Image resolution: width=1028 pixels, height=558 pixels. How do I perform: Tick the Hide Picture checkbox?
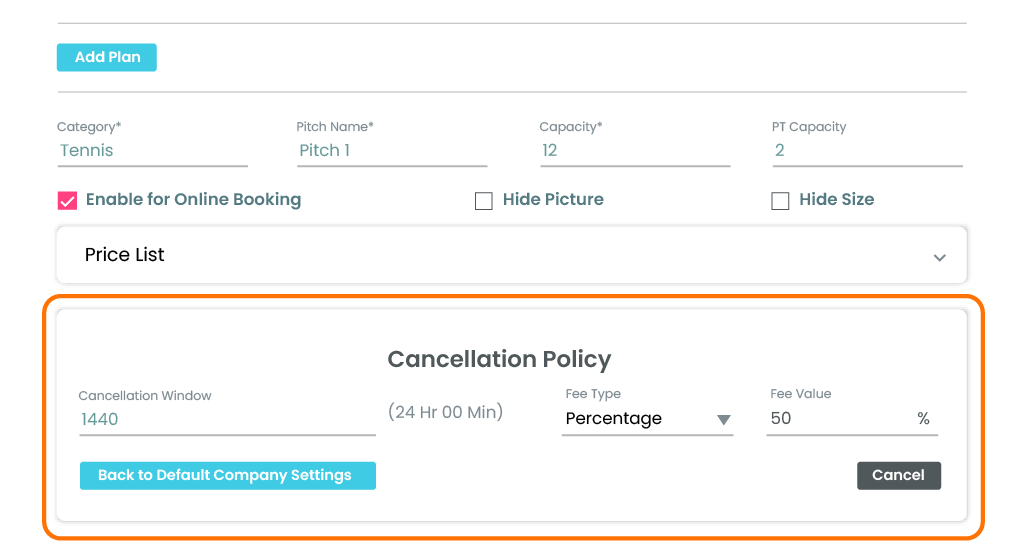pyautogui.click(x=484, y=201)
